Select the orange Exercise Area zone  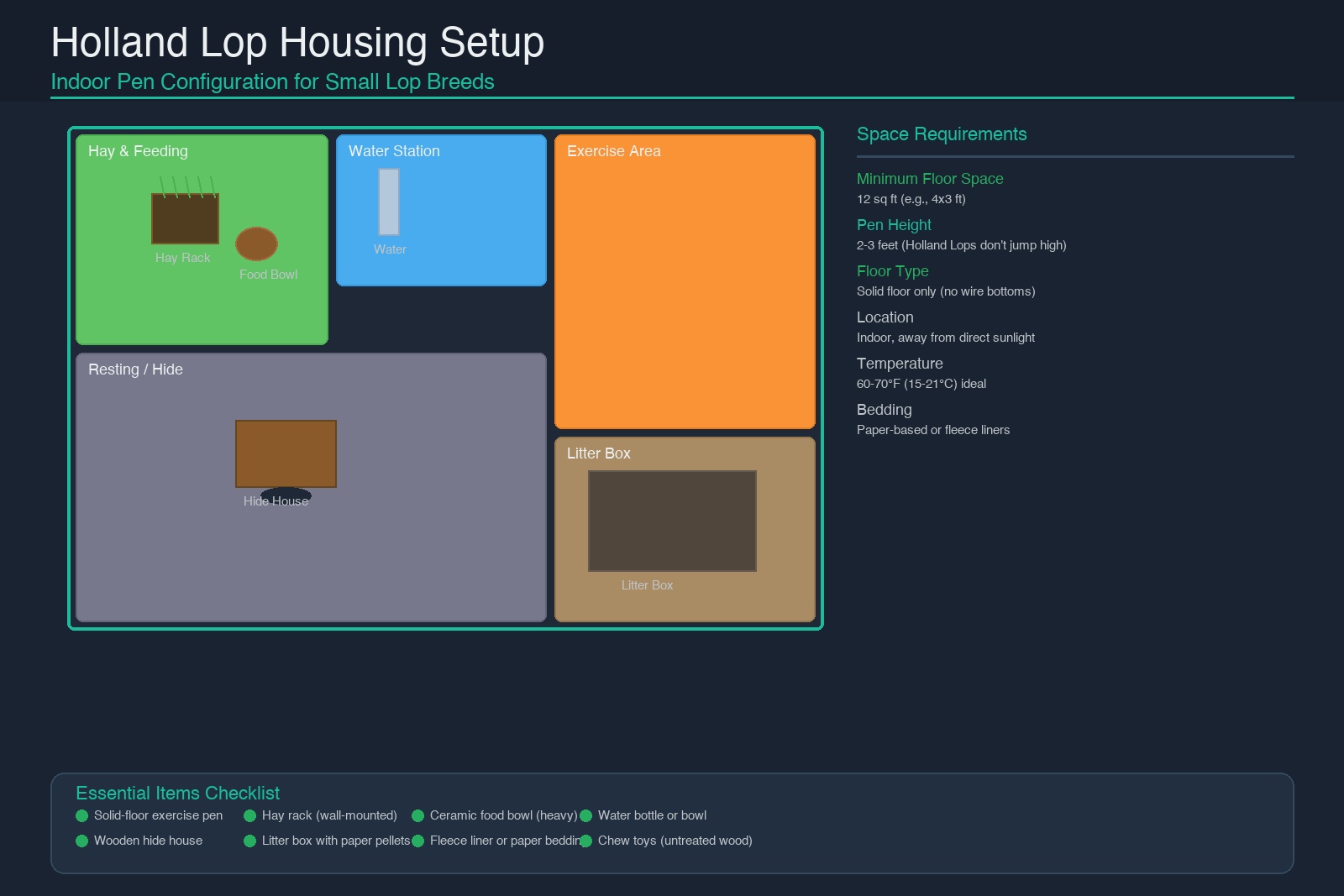(x=685, y=286)
